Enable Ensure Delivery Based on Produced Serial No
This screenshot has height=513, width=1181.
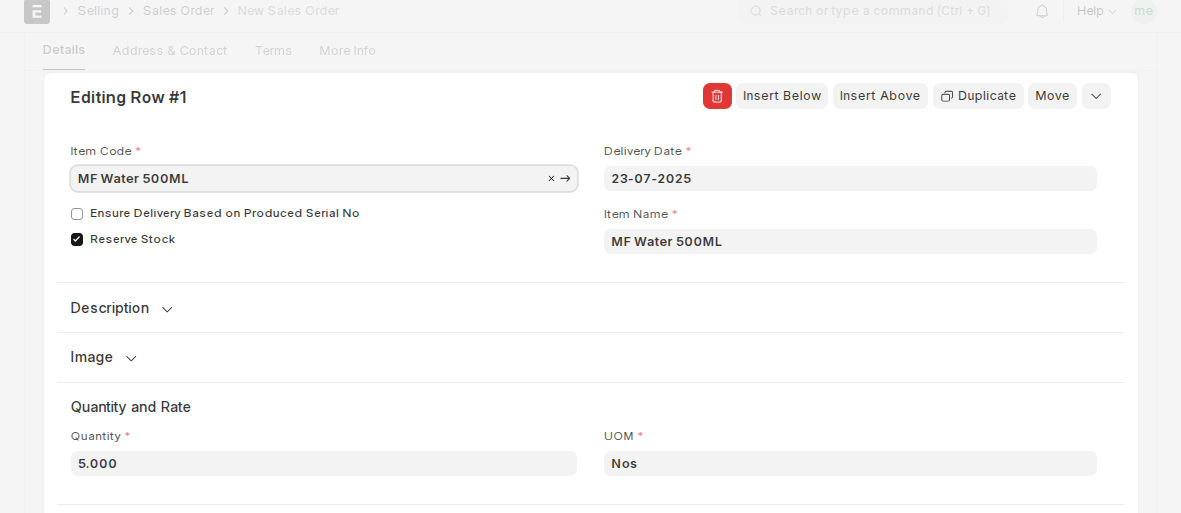click(77, 214)
